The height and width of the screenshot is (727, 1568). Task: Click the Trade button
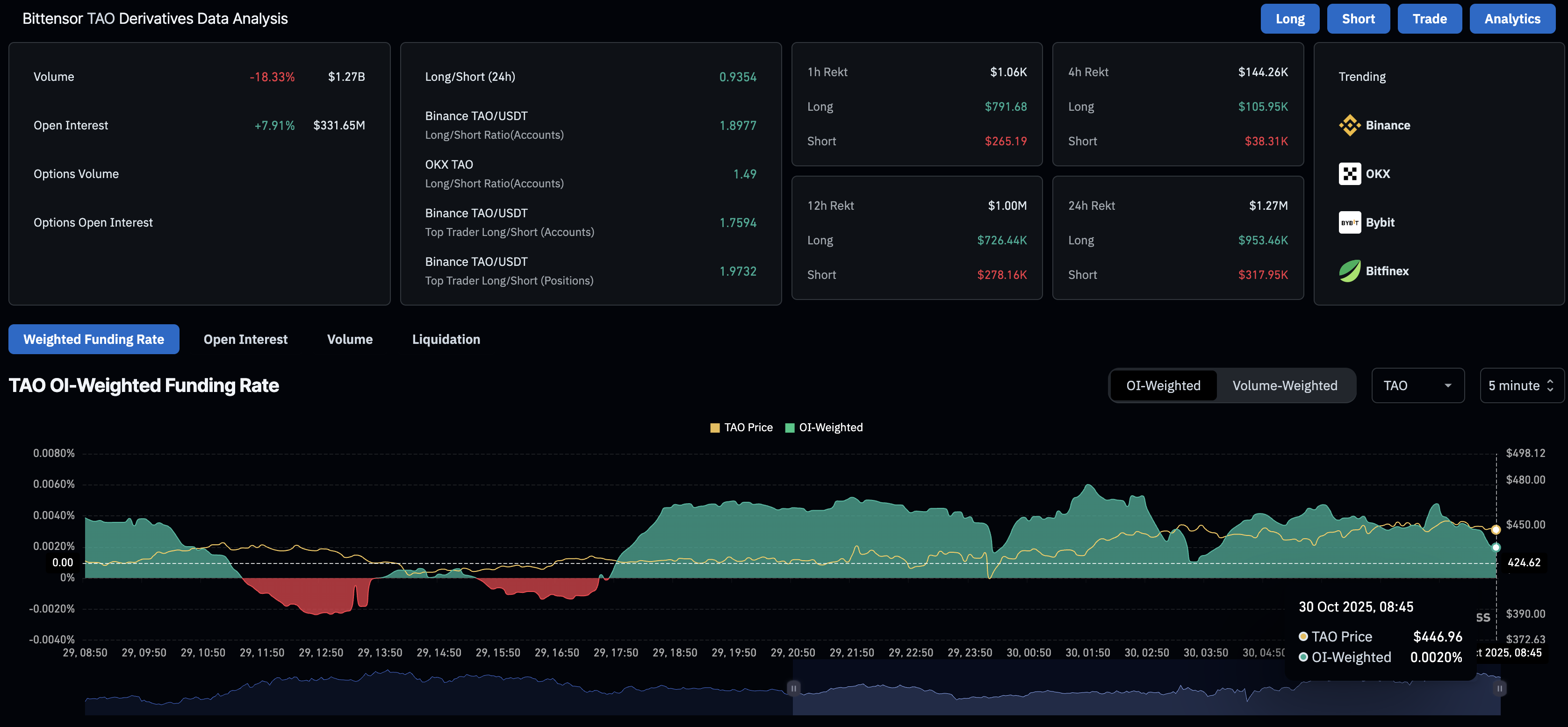coord(1429,18)
